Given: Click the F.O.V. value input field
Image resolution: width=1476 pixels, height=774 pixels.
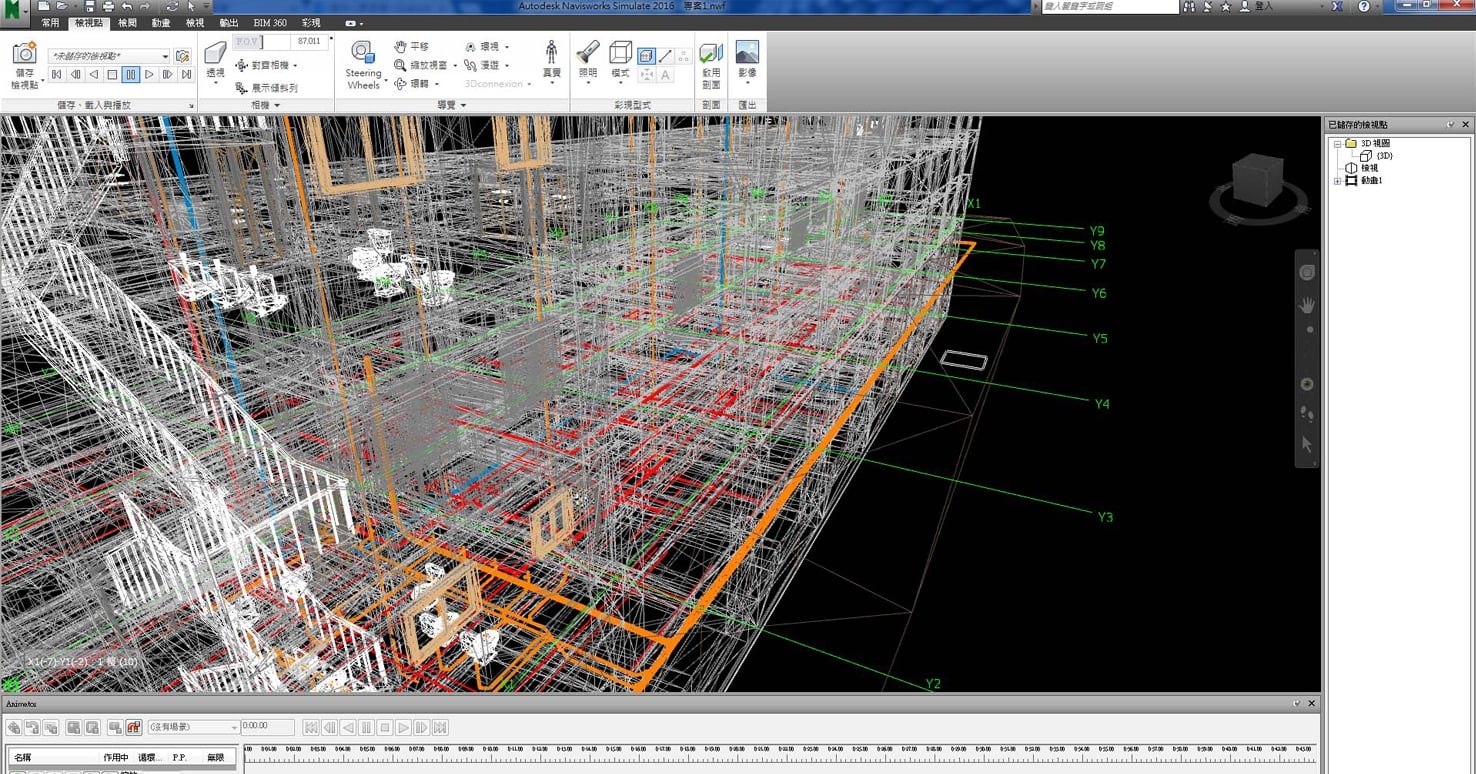Looking at the screenshot, I should pos(308,42).
